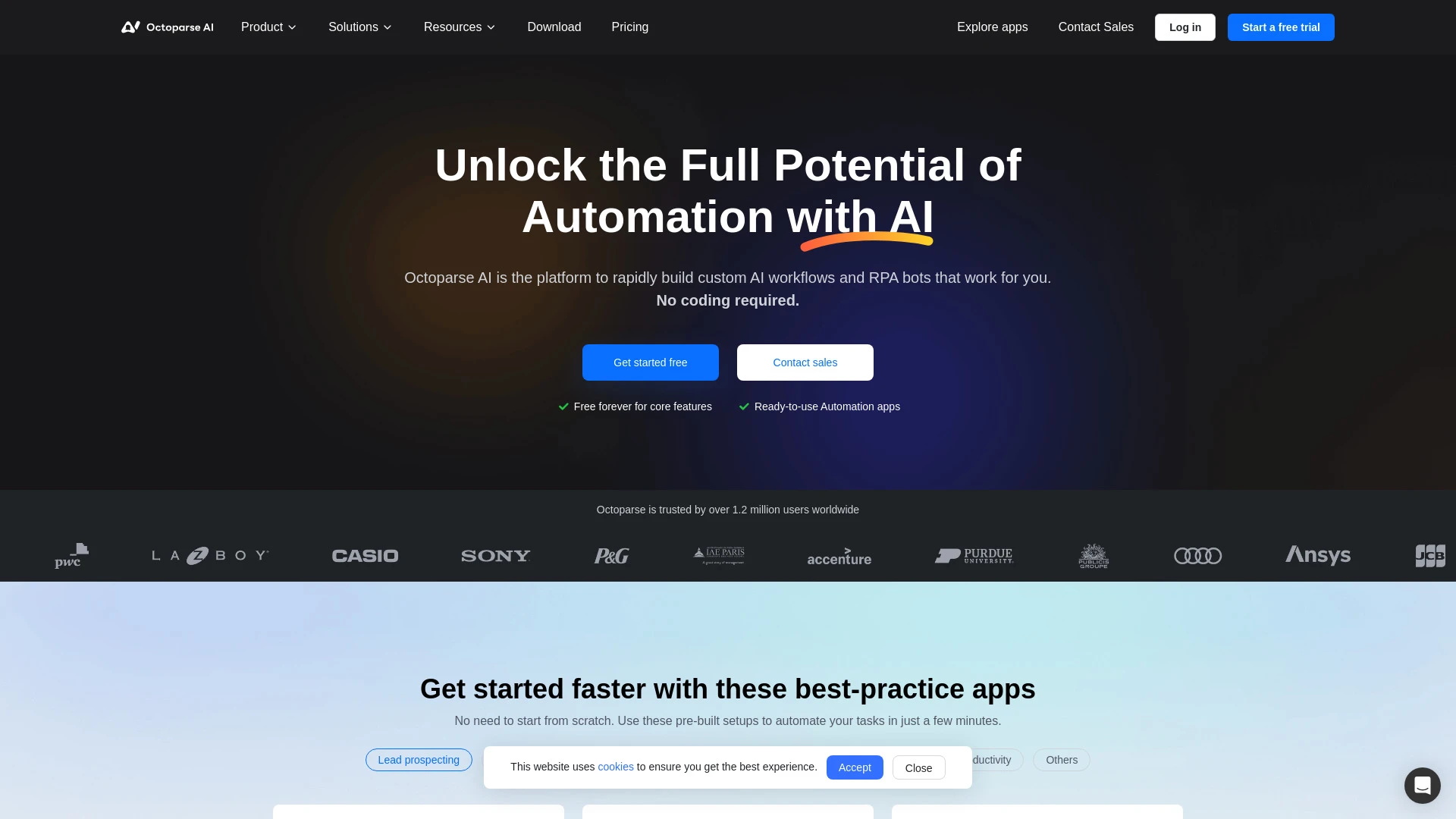Image resolution: width=1456 pixels, height=819 pixels.
Task: Click the Ansys brand logo icon
Action: 1318,555
